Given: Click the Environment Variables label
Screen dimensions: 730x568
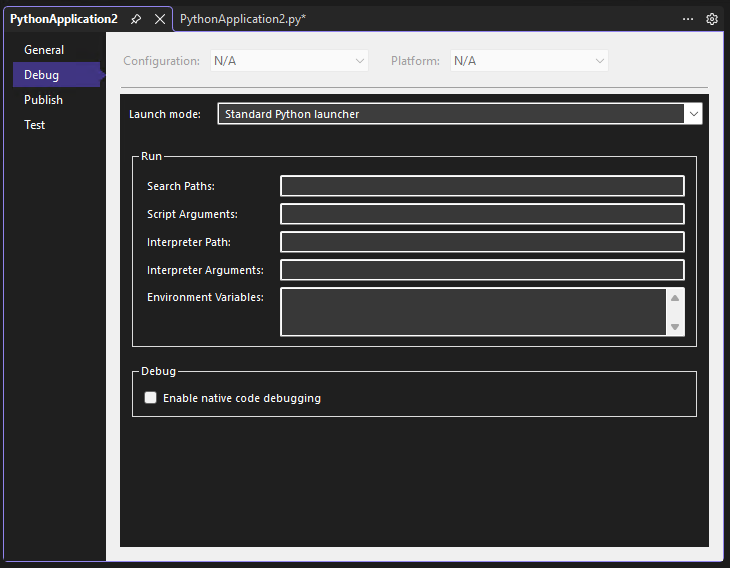Looking at the screenshot, I should (205, 297).
